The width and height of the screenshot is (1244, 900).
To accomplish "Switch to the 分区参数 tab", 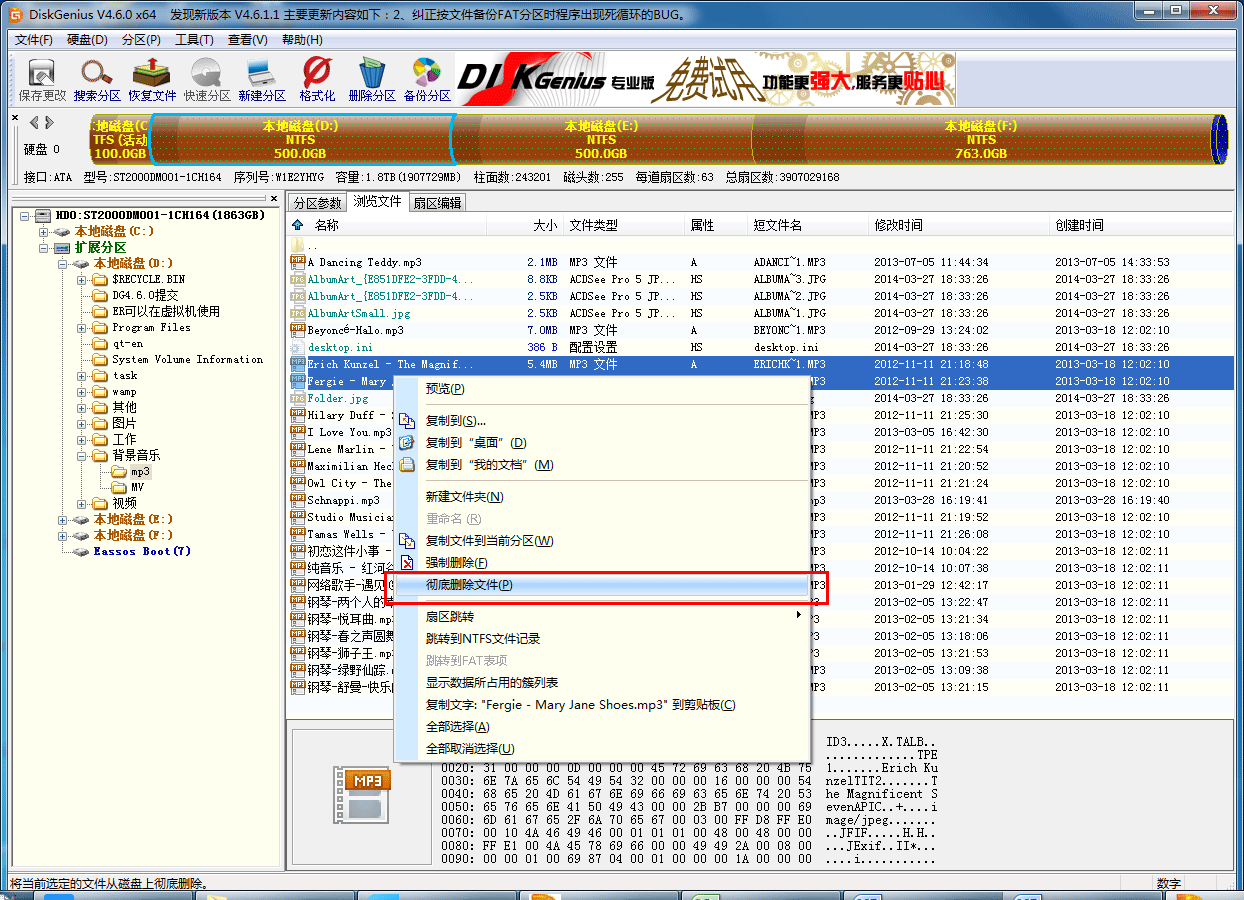I will point(317,203).
